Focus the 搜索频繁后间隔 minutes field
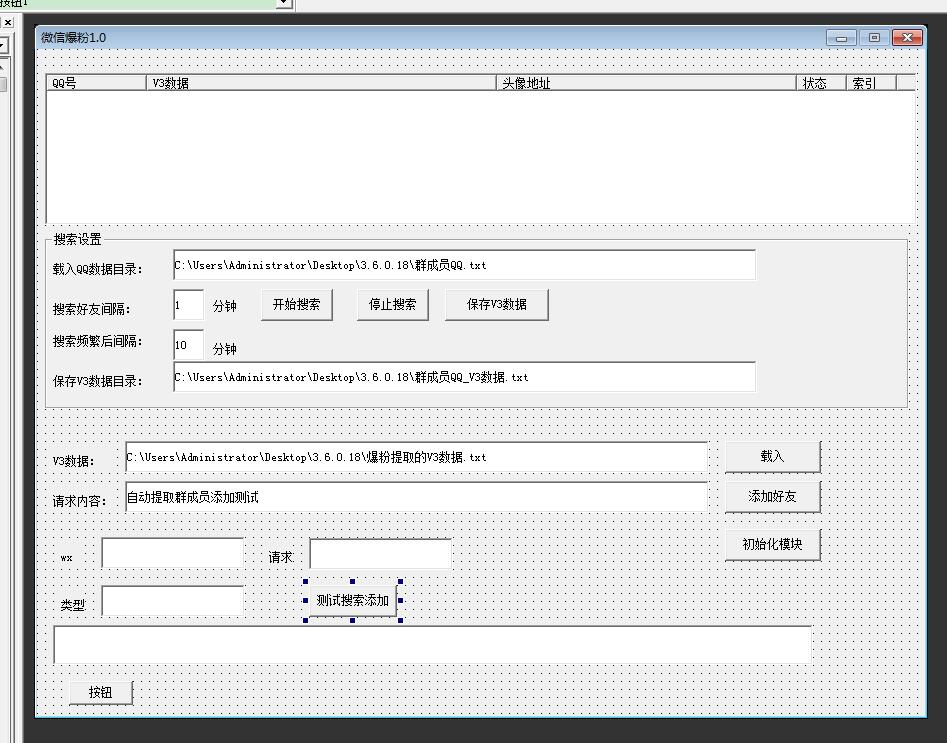The height and width of the screenshot is (743, 947). click(x=188, y=345)
